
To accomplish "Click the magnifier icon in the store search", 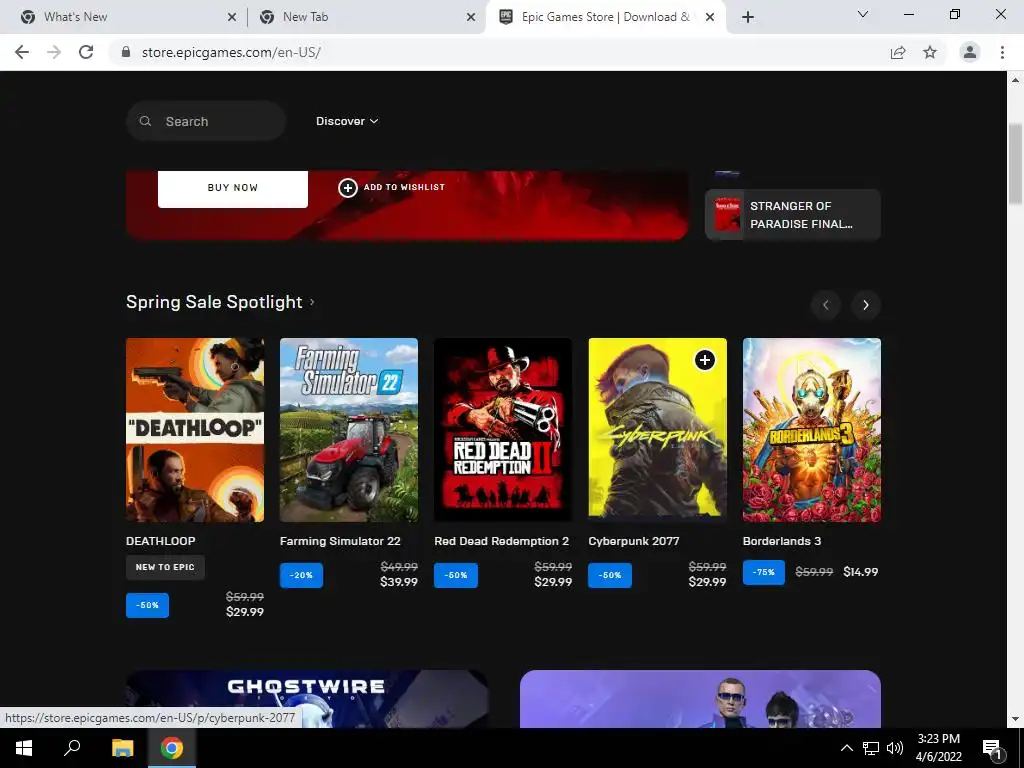I will click(146, 121).
